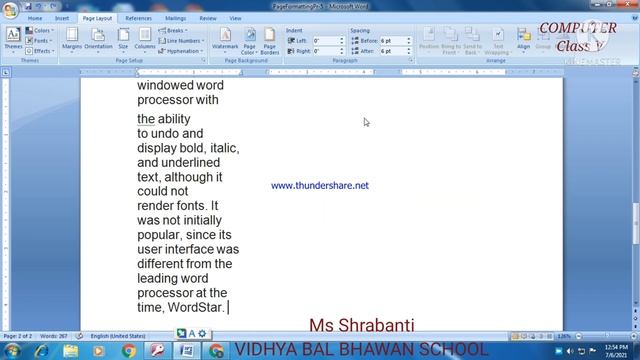
Task: Click the English (United States) language indicator
Action: tap(118, 336)
